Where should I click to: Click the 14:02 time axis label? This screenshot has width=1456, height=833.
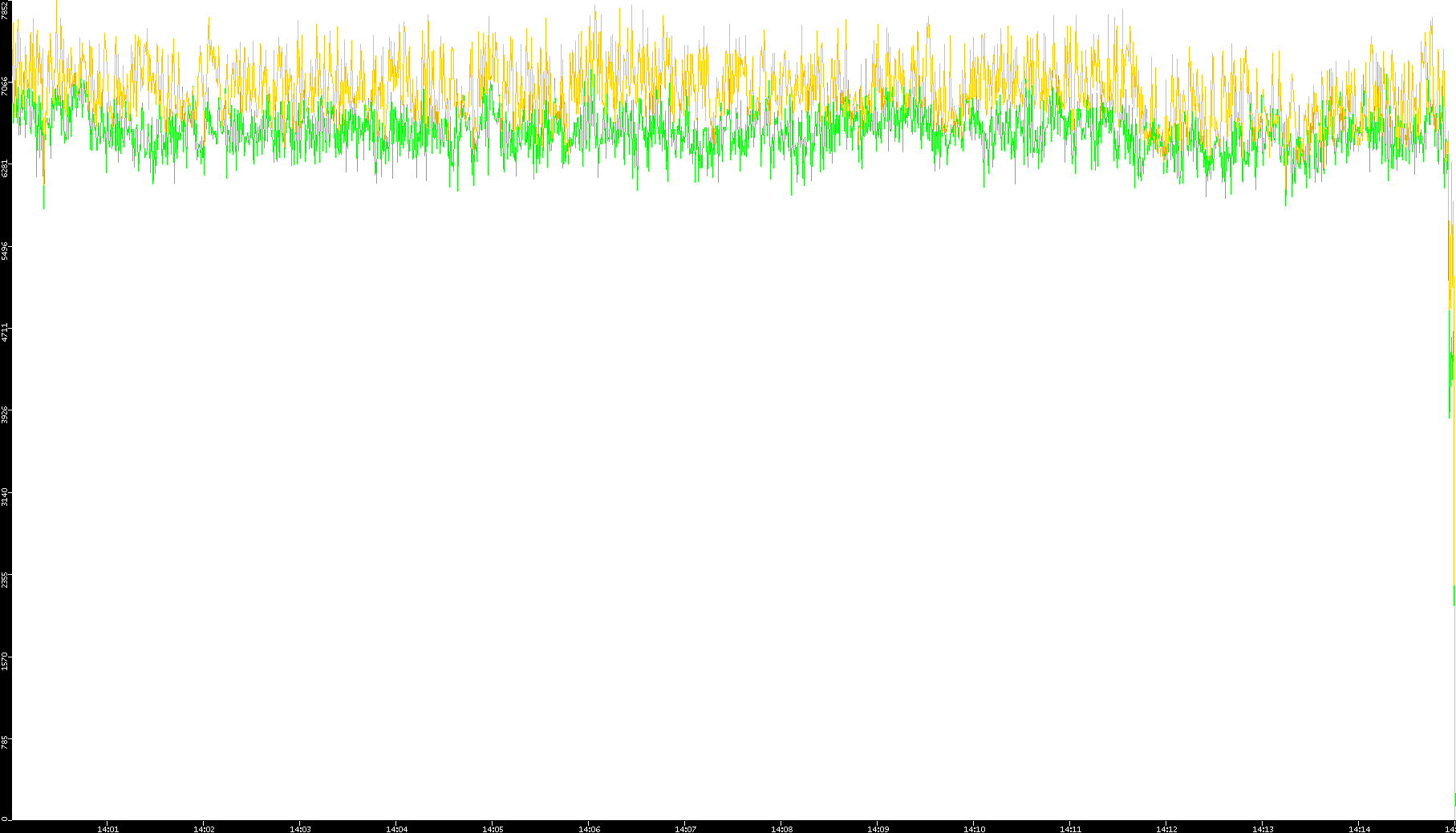pos(204,829)
